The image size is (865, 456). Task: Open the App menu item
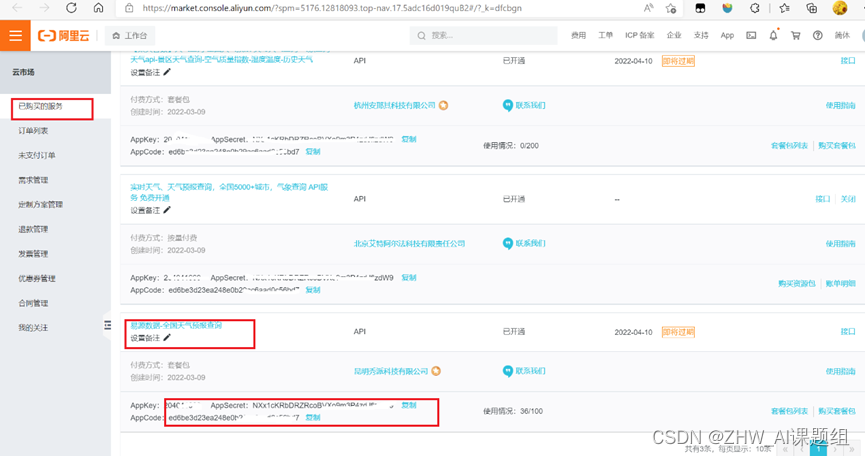727,35
